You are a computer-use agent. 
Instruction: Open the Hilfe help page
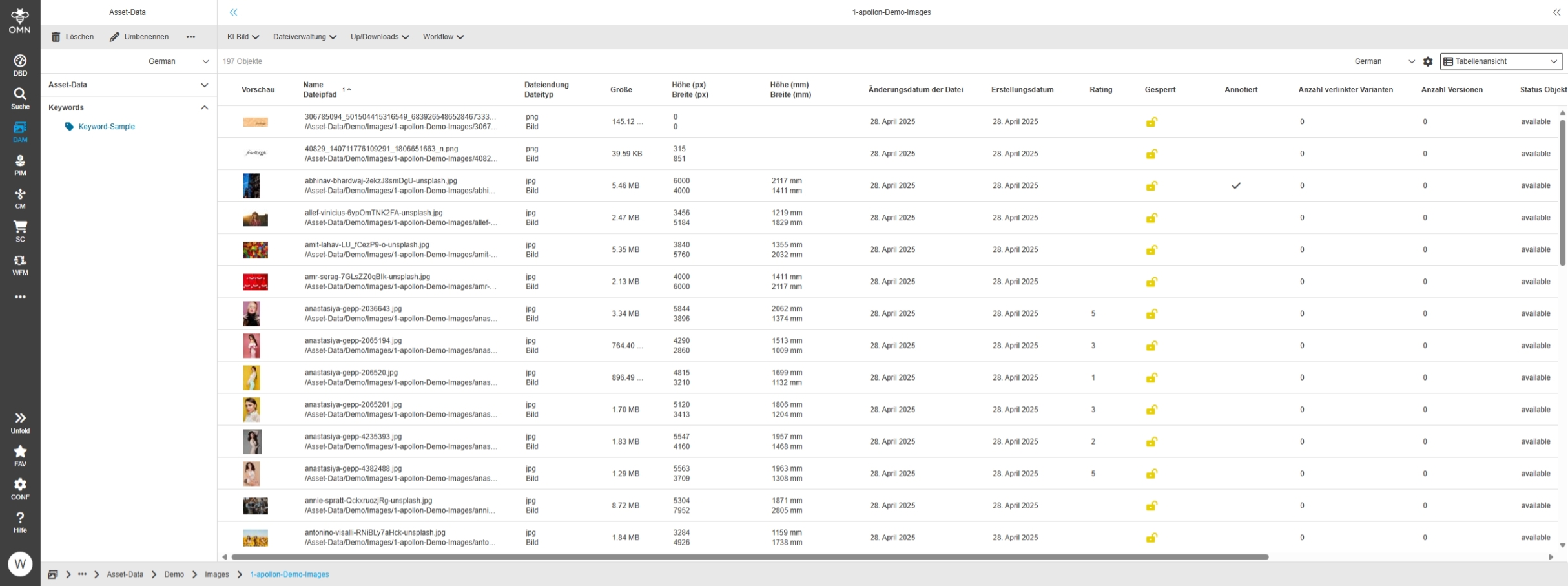pos(20,523)
